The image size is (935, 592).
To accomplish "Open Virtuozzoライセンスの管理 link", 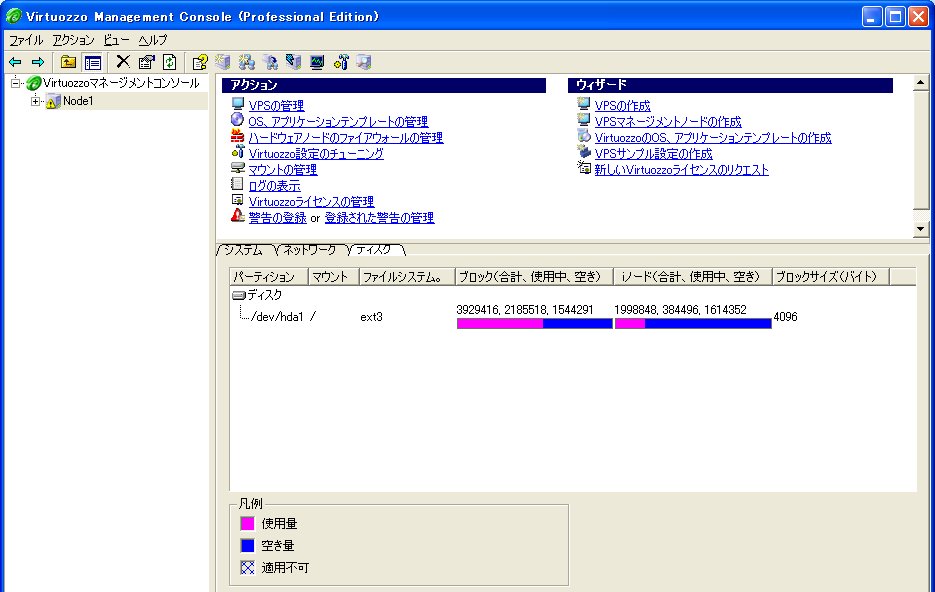I will pyautogui.click(x=311, y=202).
